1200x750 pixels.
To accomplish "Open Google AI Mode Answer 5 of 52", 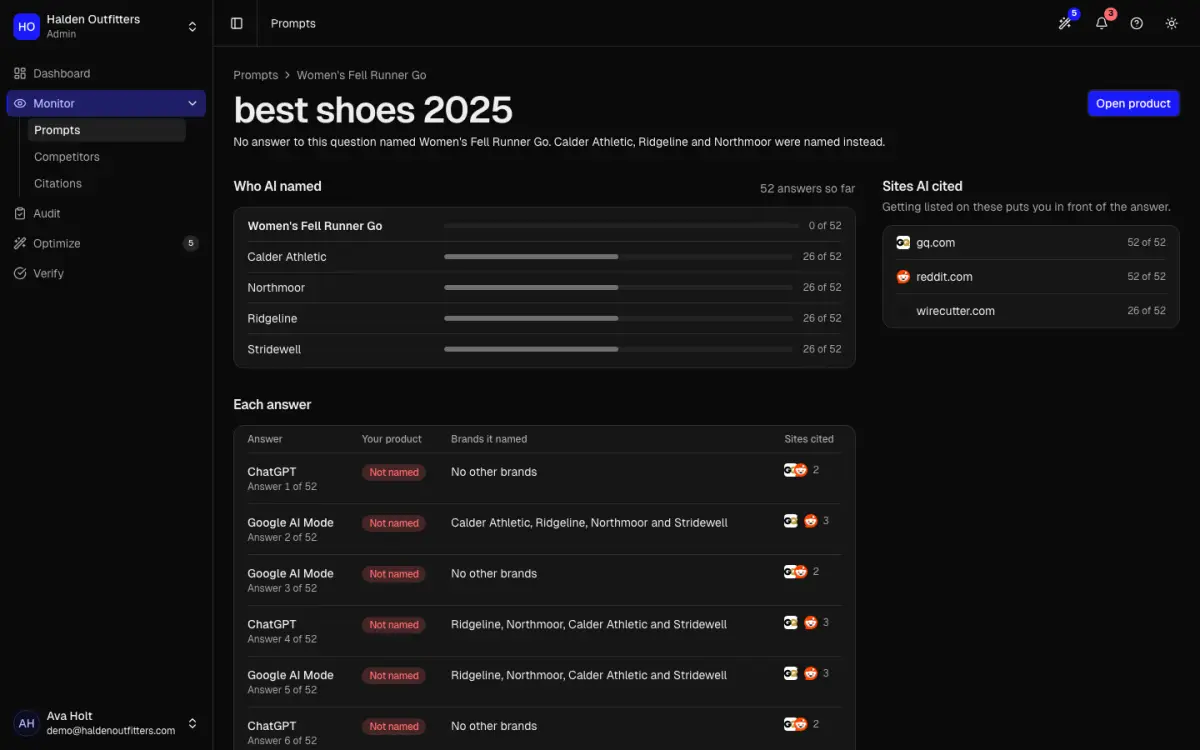I will coord(545,682).
